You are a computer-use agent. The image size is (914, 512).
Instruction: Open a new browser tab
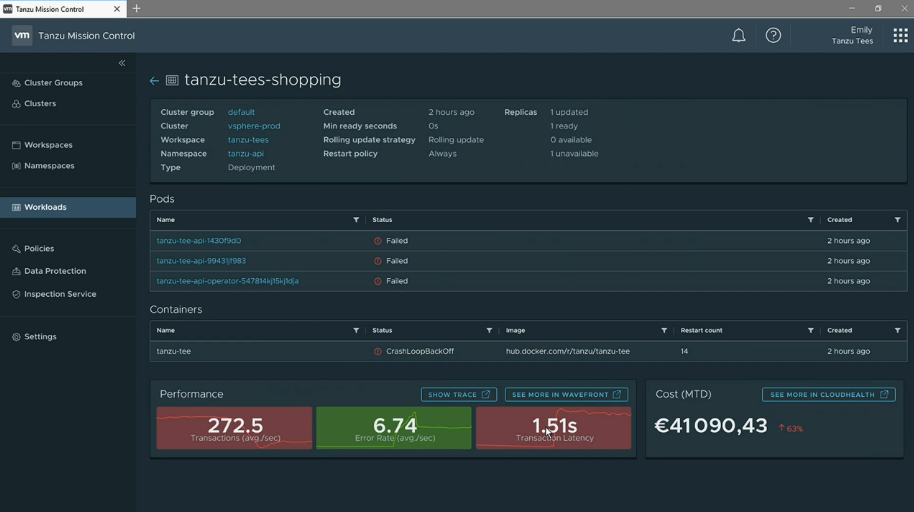[136, 9]
